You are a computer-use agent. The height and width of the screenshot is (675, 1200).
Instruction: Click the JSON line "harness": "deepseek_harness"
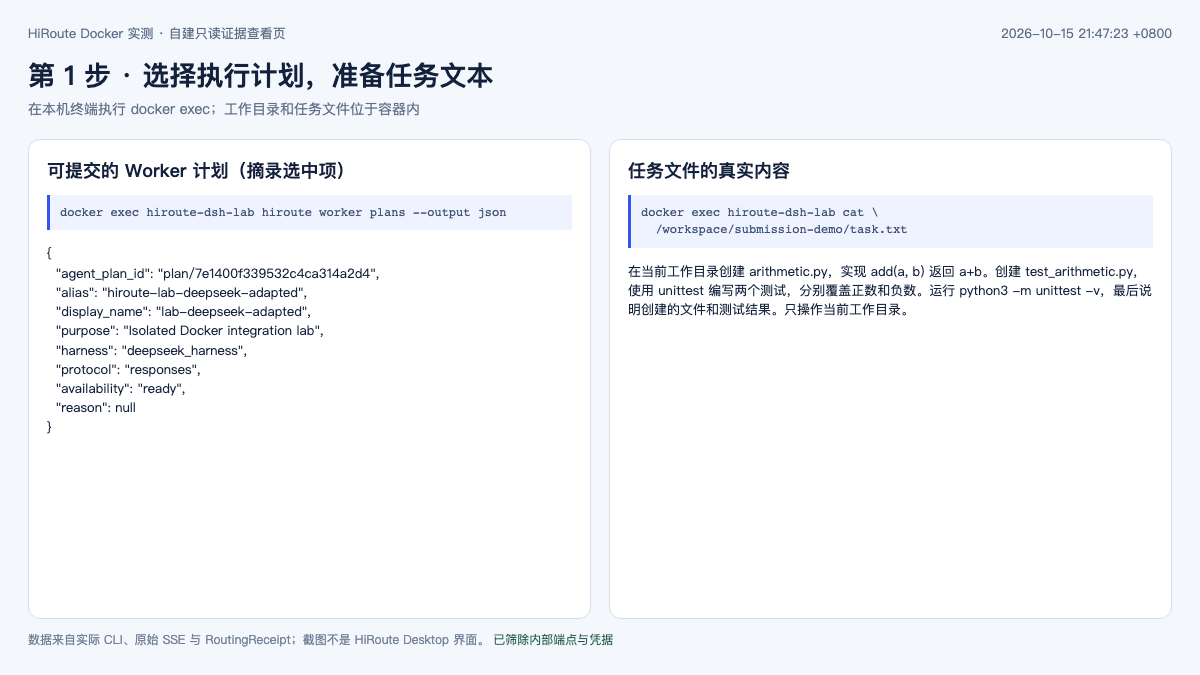point(151,350)
